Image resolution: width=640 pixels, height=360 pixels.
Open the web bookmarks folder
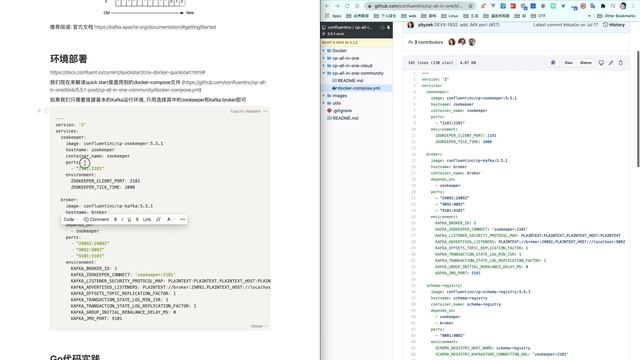coord(409,16)
